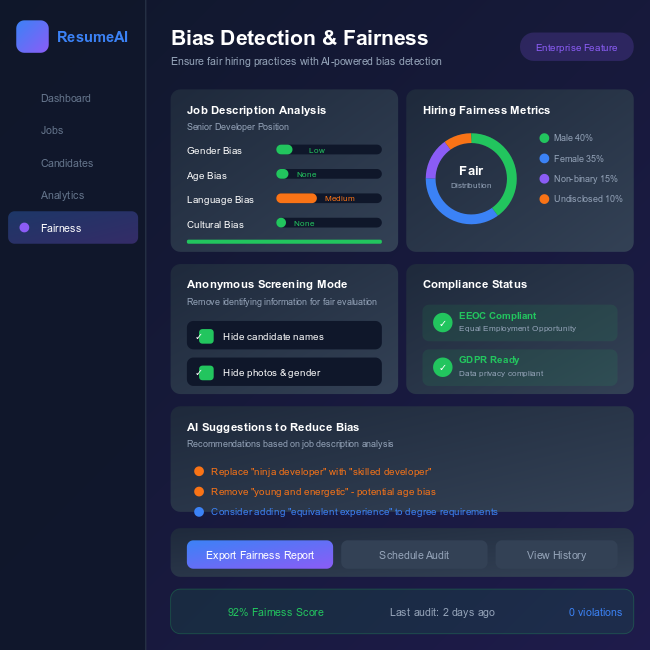Click the Fair distribution donut chart
Image resolution: width=650 pixels, height=650 pixels.
(x=470, y=178)
